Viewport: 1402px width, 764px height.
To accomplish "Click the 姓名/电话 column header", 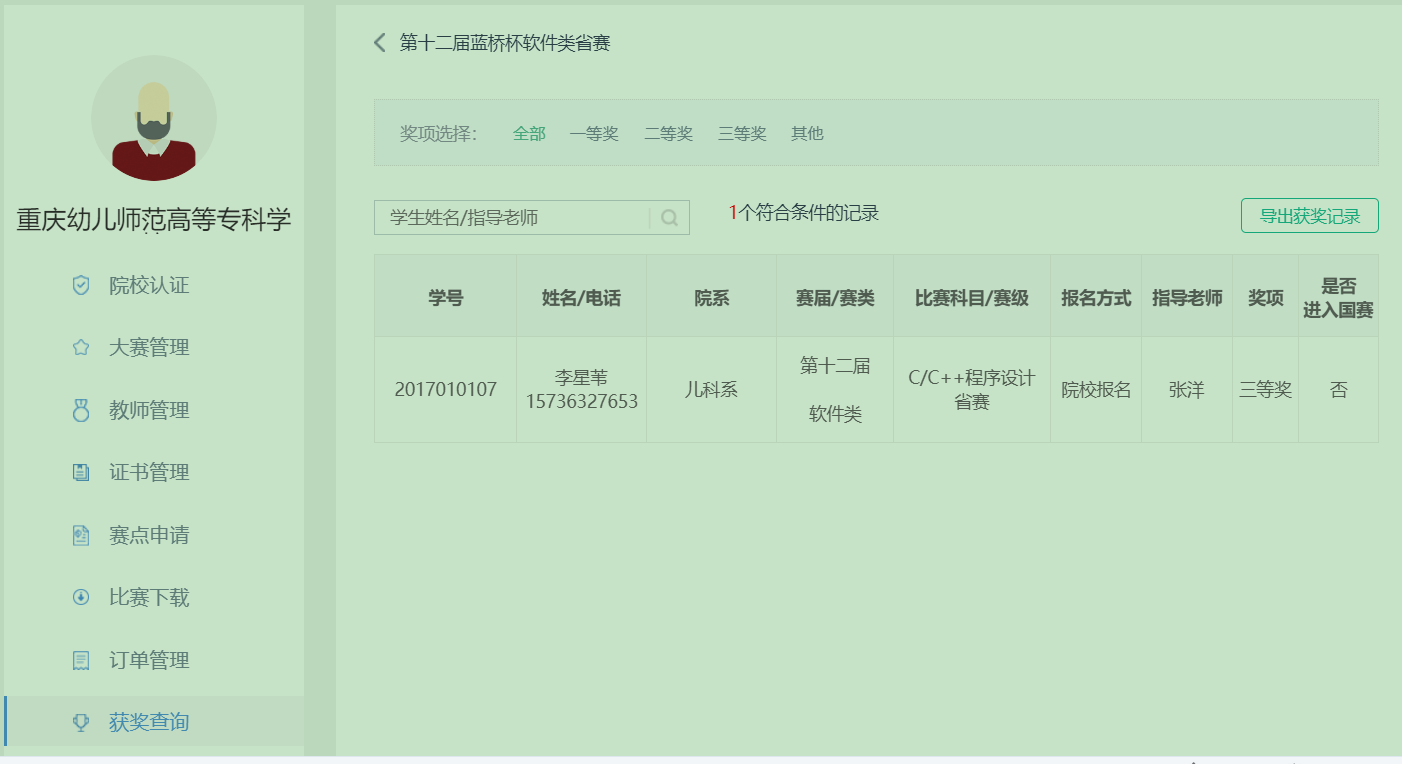I will click(581, 298).
